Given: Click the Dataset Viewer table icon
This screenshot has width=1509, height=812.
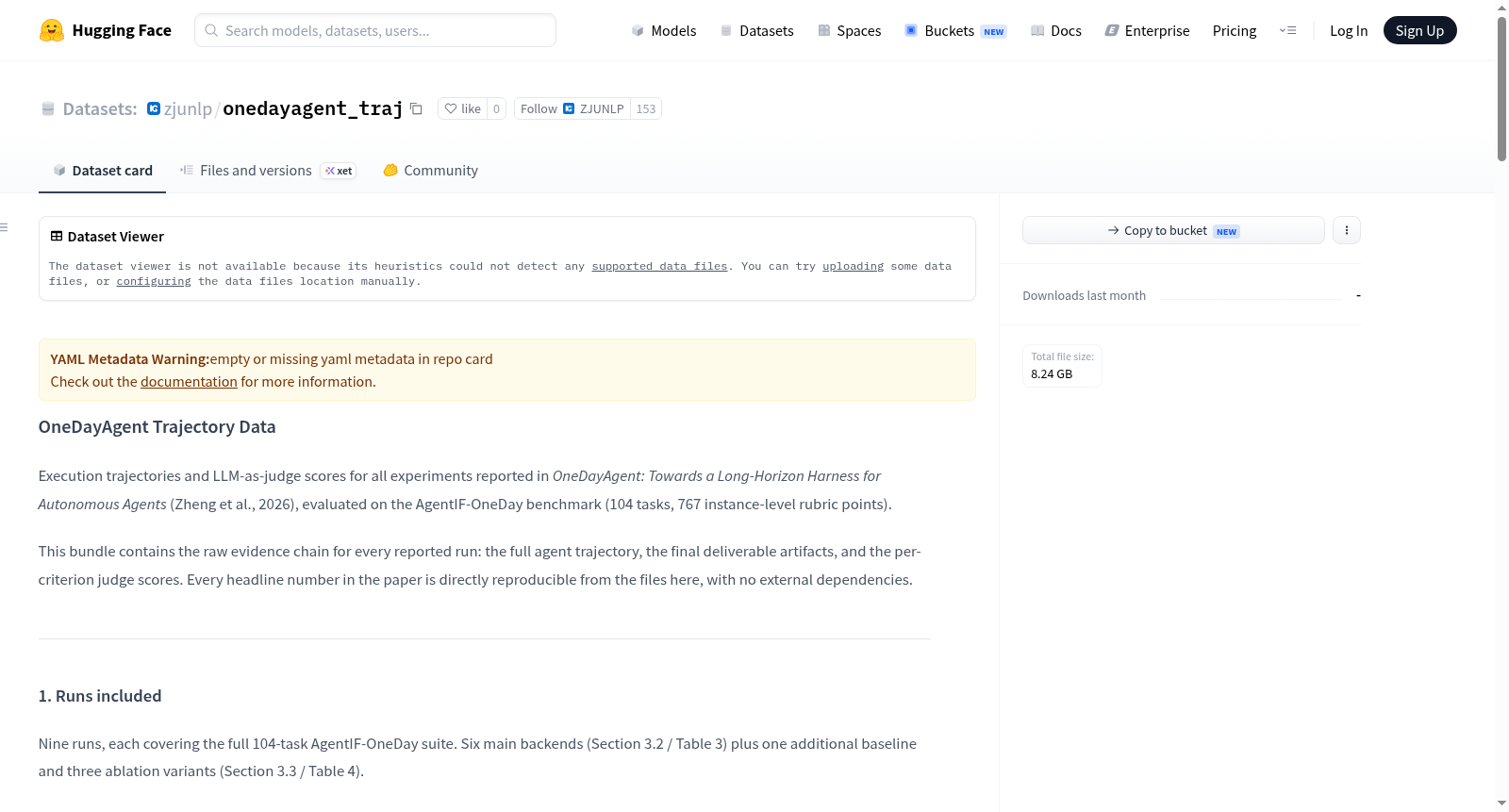Looking at the screenshot, I should tap(57, 236).
